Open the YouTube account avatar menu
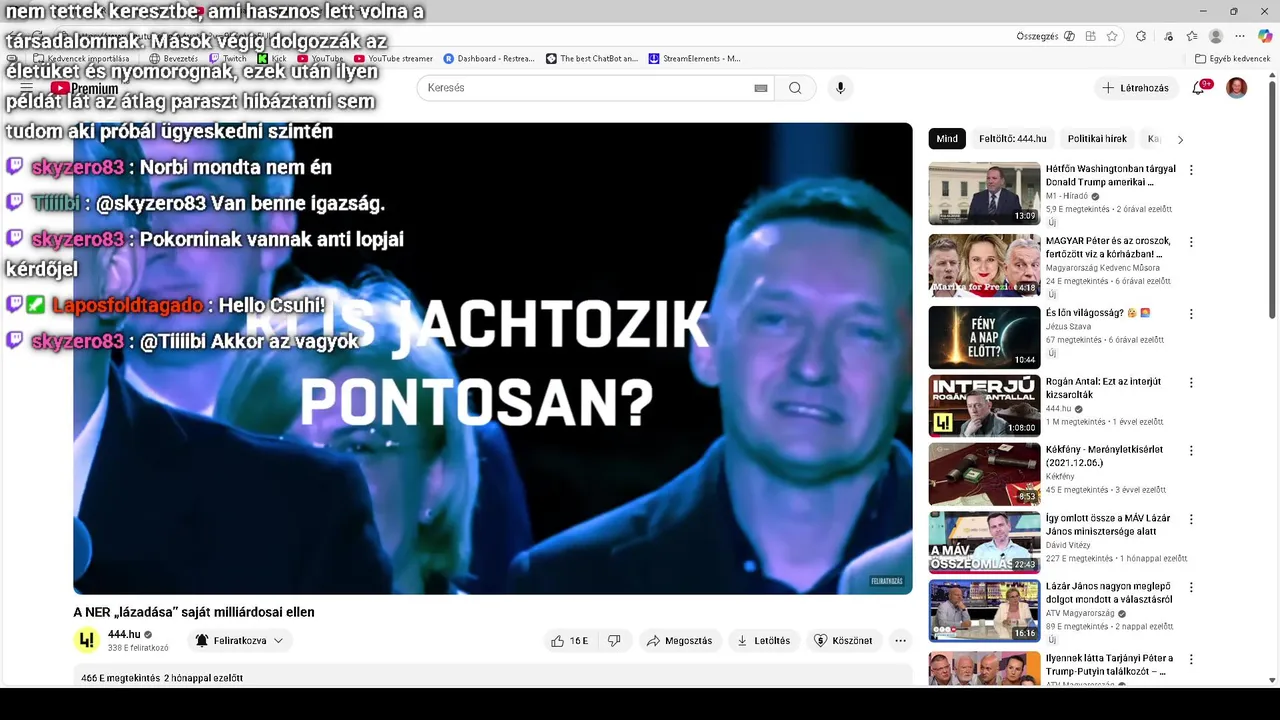Viewport: 1280px width, 720px height. tap(1237, 88)
